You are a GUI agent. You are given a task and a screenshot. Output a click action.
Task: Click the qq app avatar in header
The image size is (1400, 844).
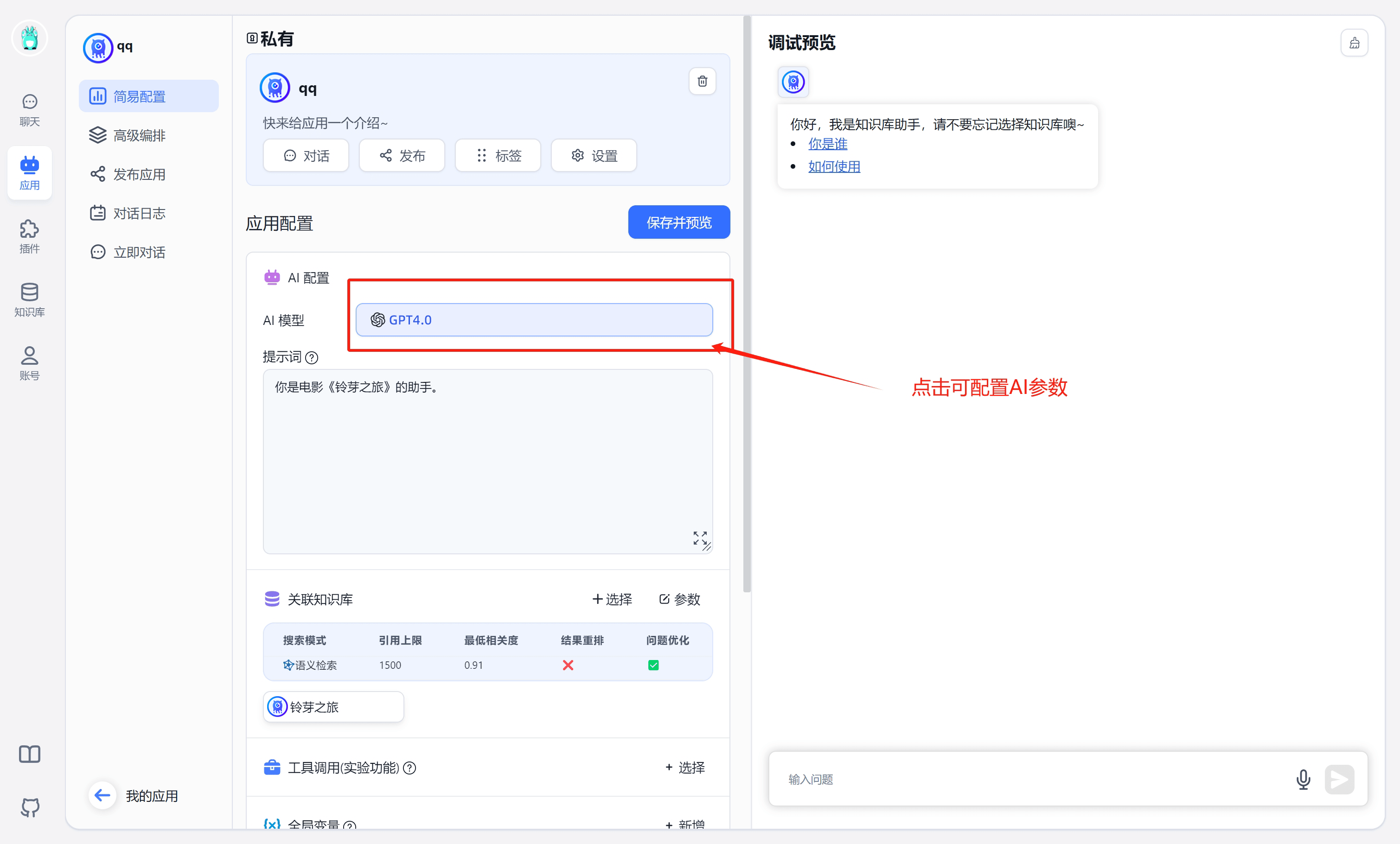[x=98, y=47]
